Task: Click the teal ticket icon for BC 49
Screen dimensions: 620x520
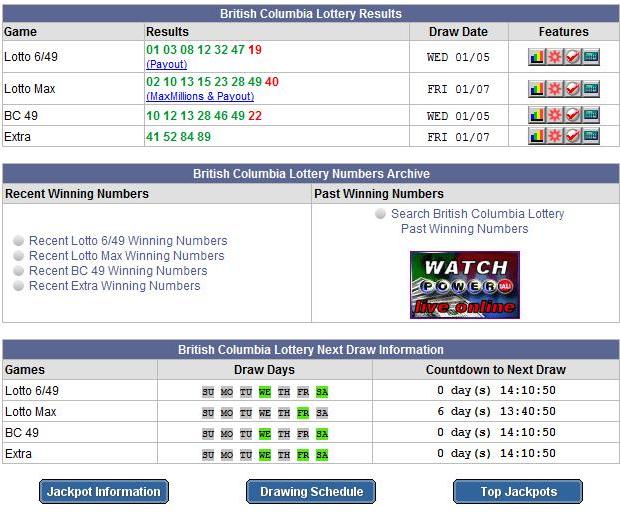Action: 591,115
